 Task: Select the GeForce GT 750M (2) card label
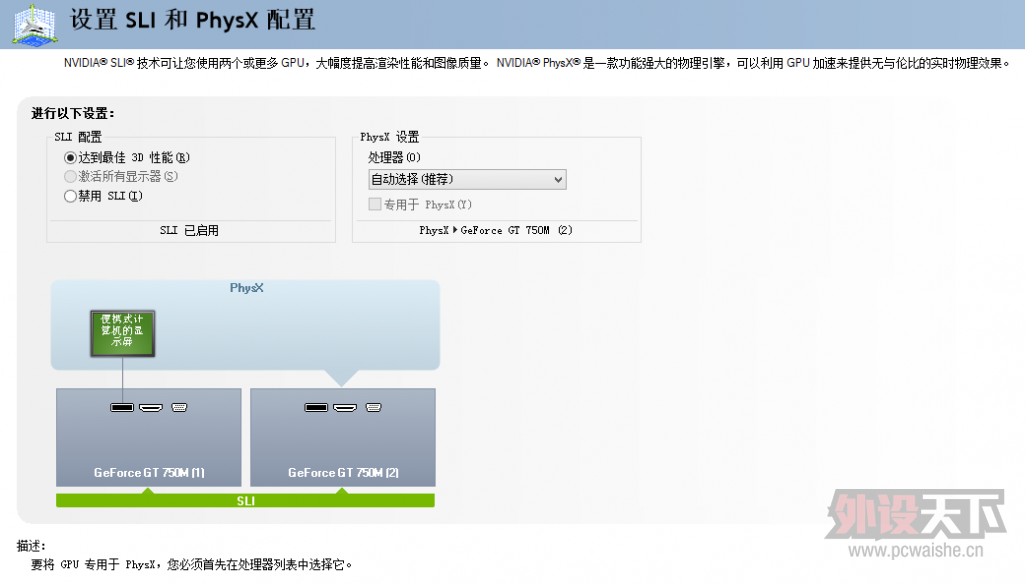[x=343, y=472]
